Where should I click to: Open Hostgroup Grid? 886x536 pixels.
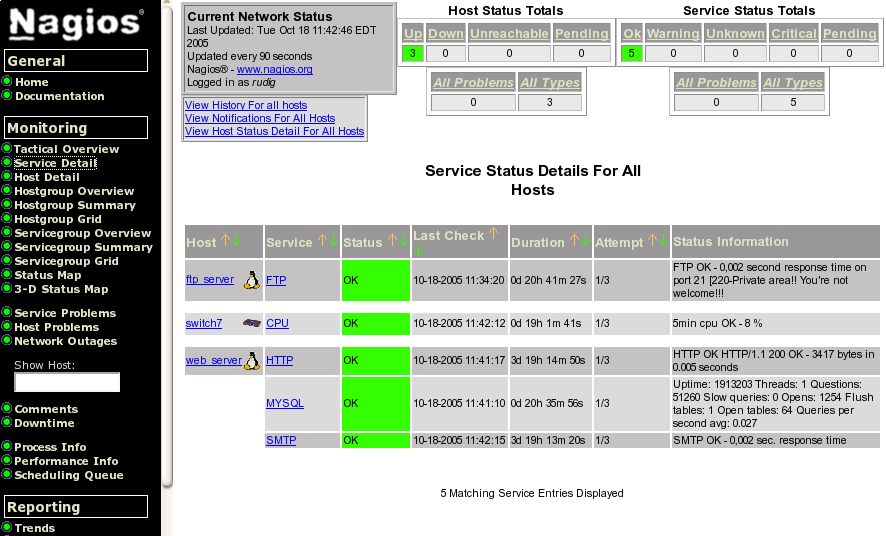58,219
